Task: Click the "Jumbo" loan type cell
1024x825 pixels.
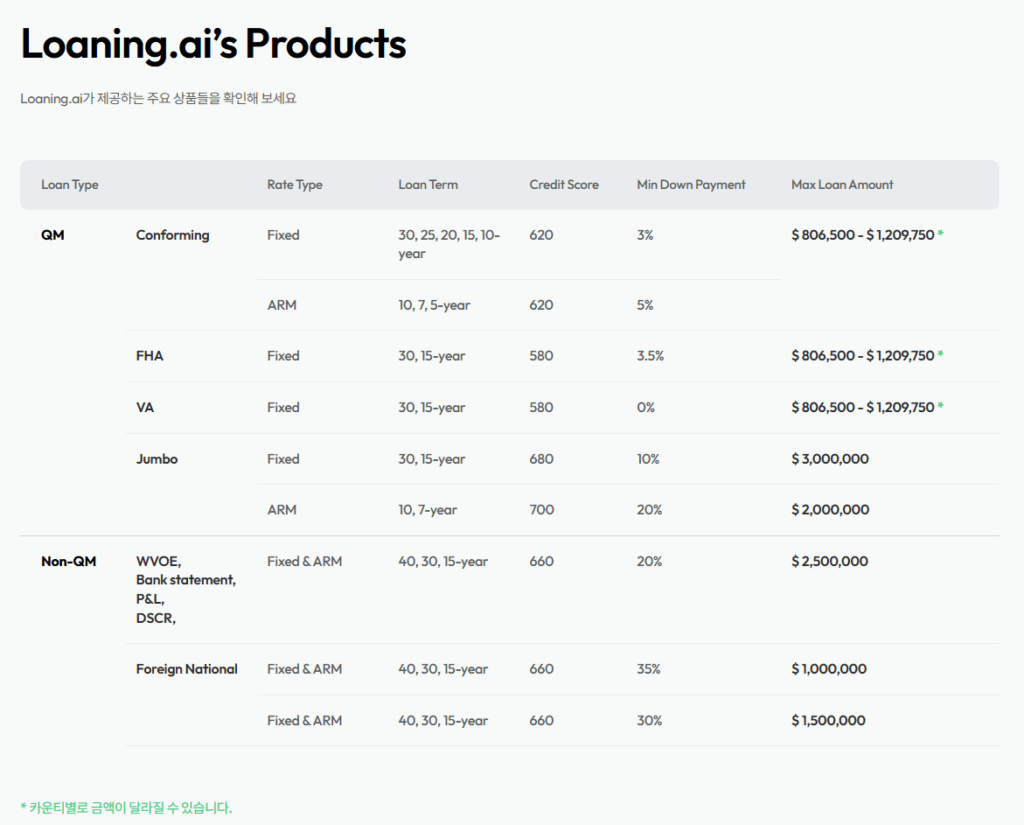Action: click(157, 459)
